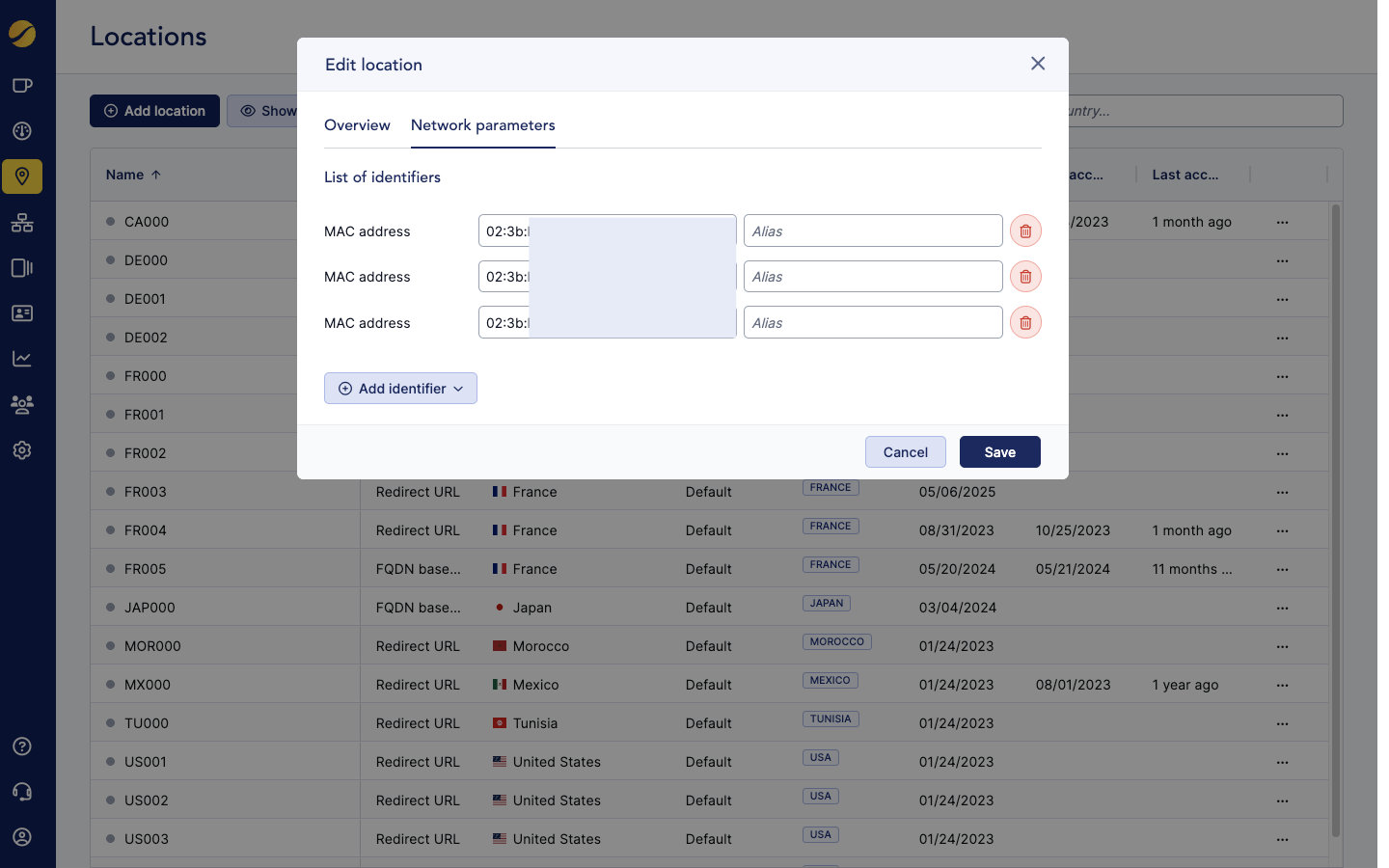Cancel the location edit

point(905,452)
